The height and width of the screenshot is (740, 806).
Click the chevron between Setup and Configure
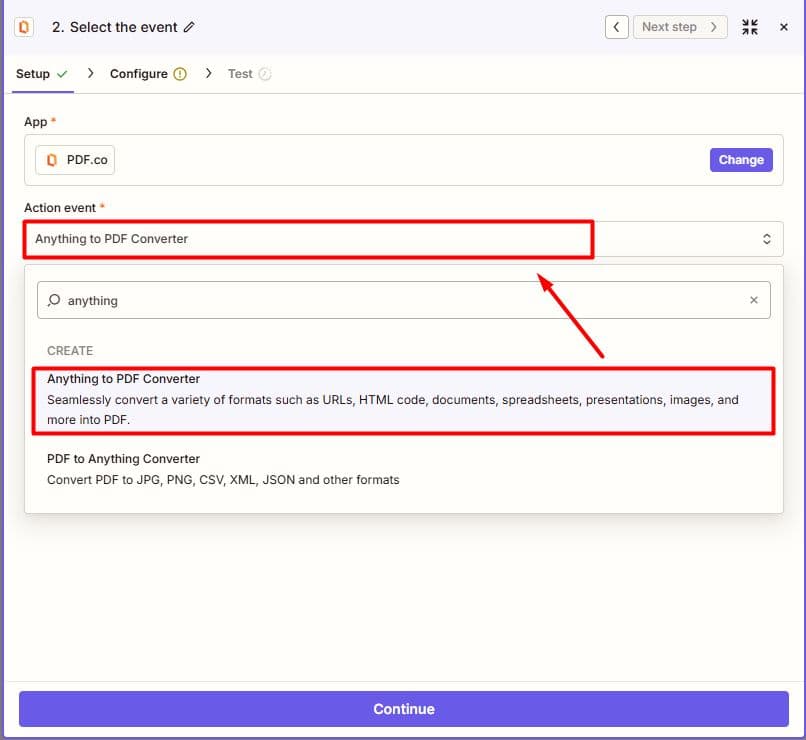(90, 73)
